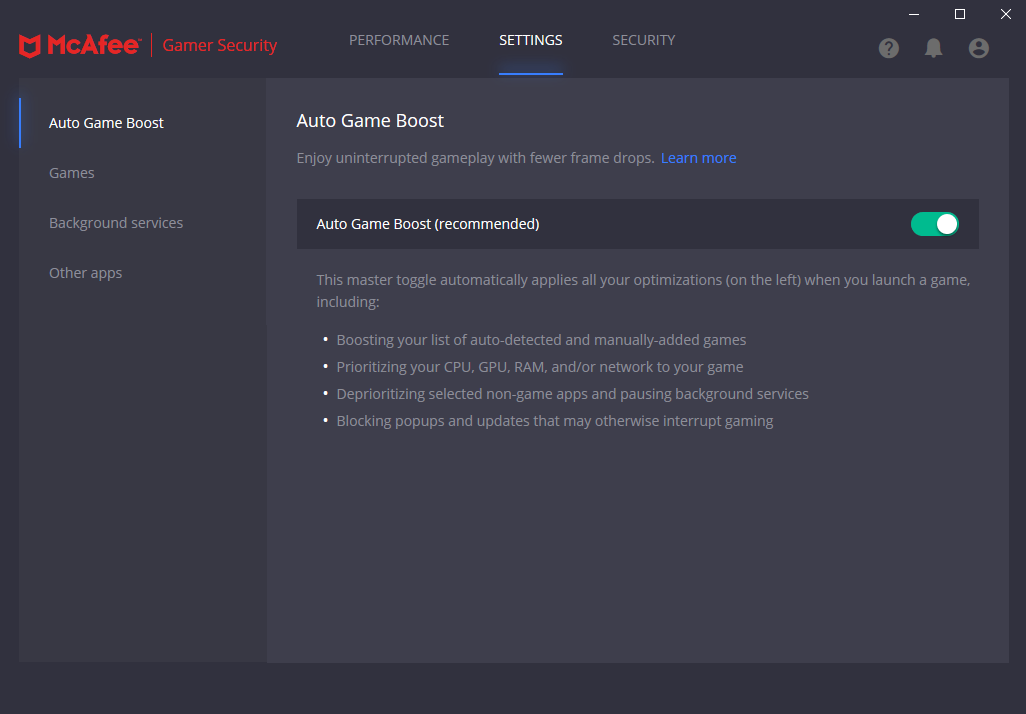Screen dimensions: 1026x714
Task: Maximize the Gamer Security window
Action: 959,14
